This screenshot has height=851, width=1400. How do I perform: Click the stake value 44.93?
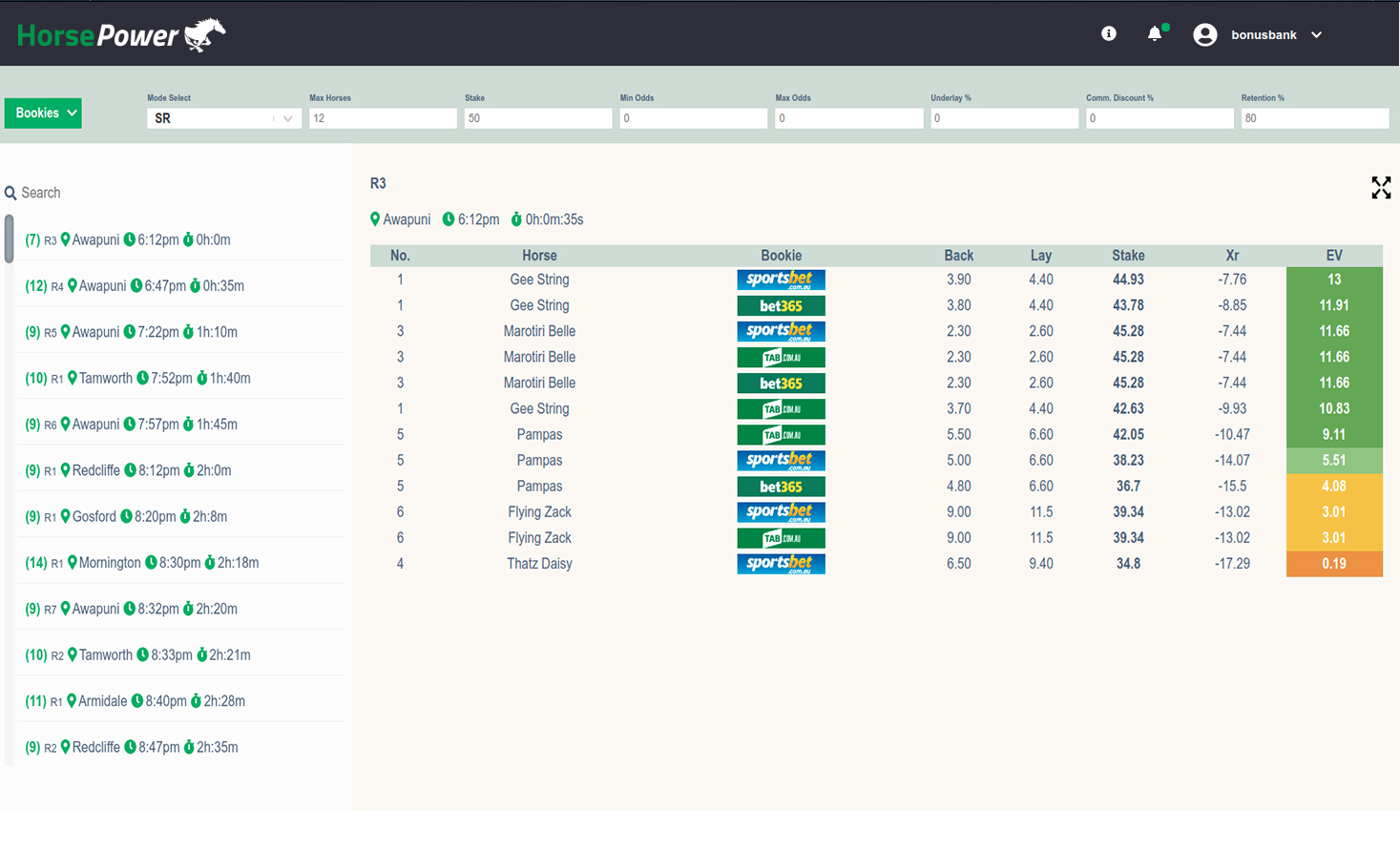tap(1128, 280)
